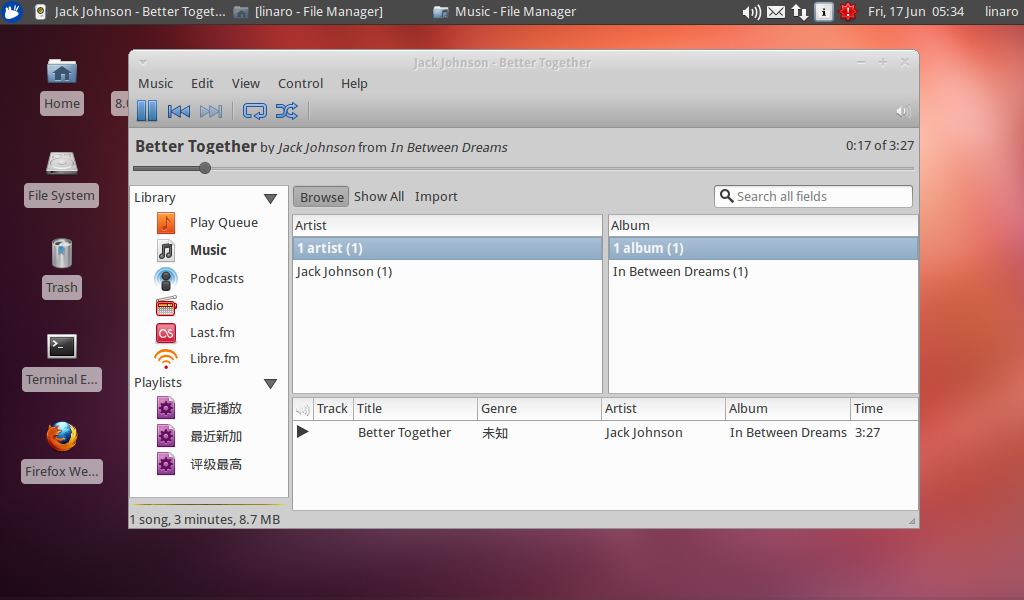Image resolution: width=1024 pixels, height=600 pixels.
Task: Open the Trash desktop icon
Action: pos(62,253)
